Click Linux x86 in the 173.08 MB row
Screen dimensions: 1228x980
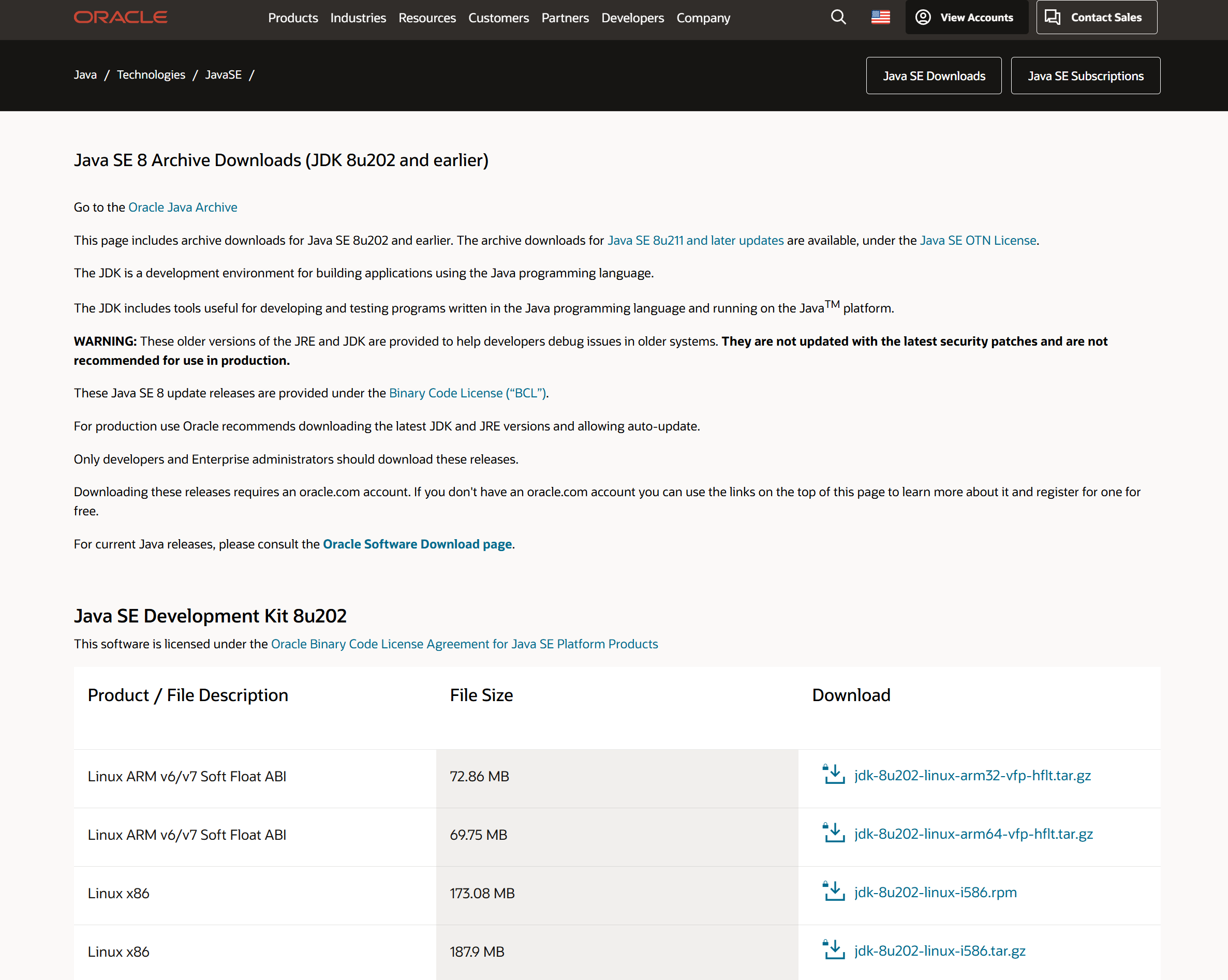119,893
